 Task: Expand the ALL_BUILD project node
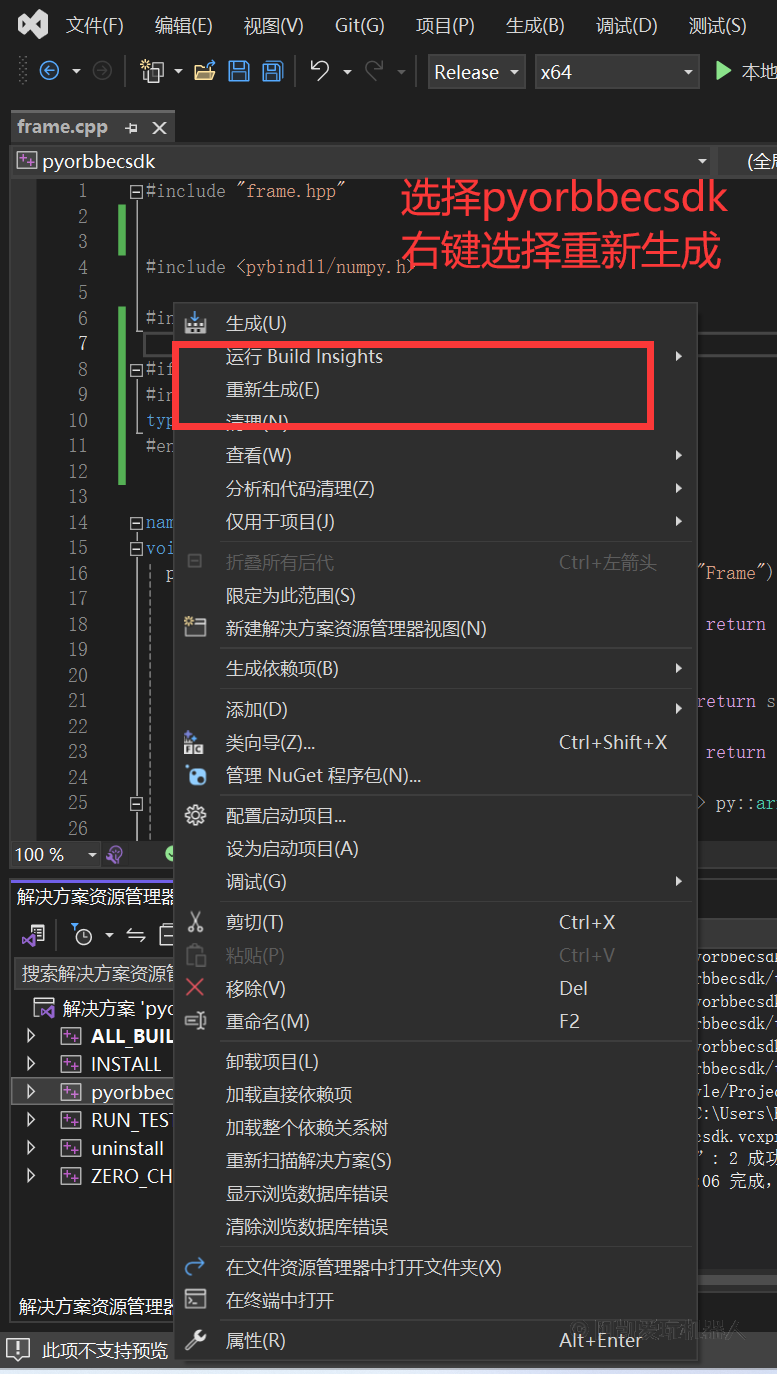(x=31, y=1036)
